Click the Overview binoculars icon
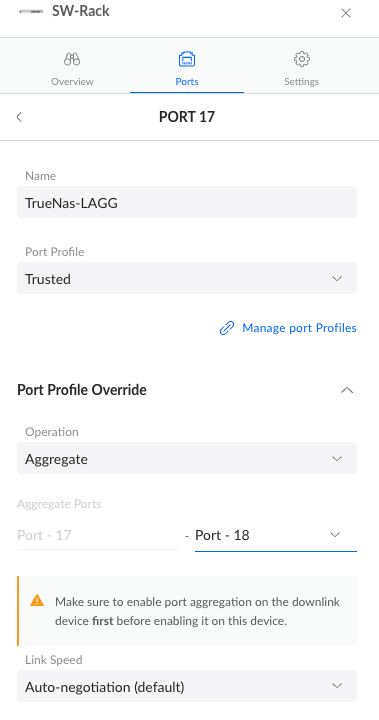 coord(72,59)
